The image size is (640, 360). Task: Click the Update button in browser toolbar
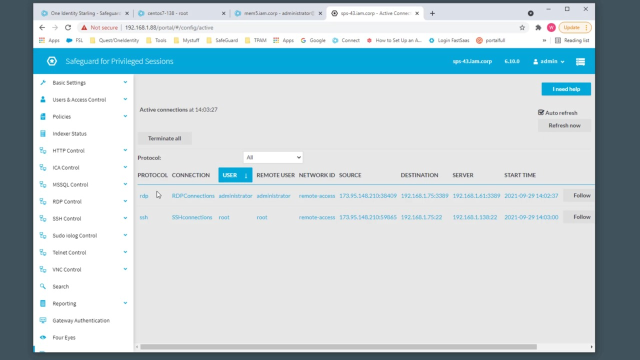pos(575,27)
